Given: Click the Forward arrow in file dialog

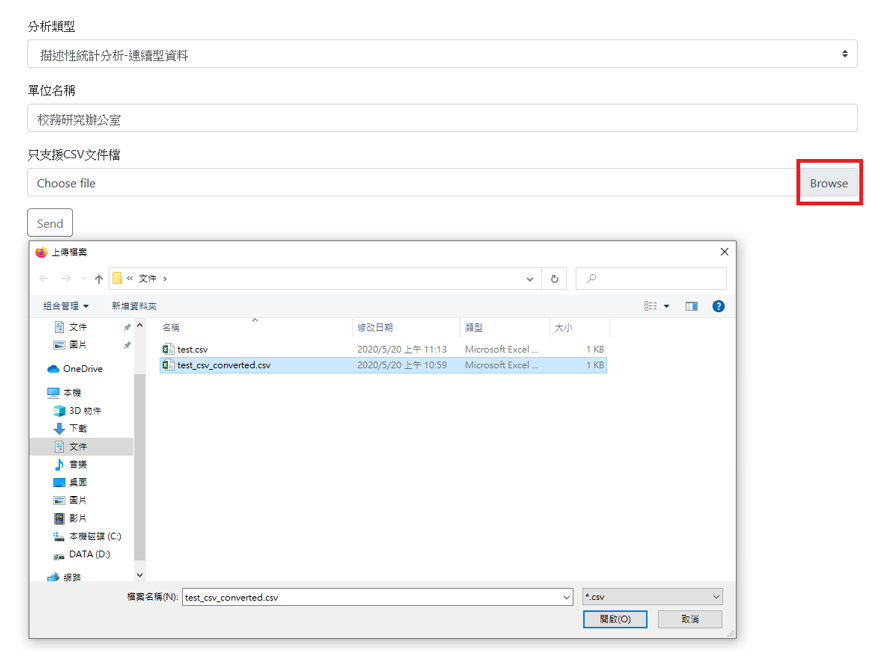Looking at the screenshot, I should (66, 279).
